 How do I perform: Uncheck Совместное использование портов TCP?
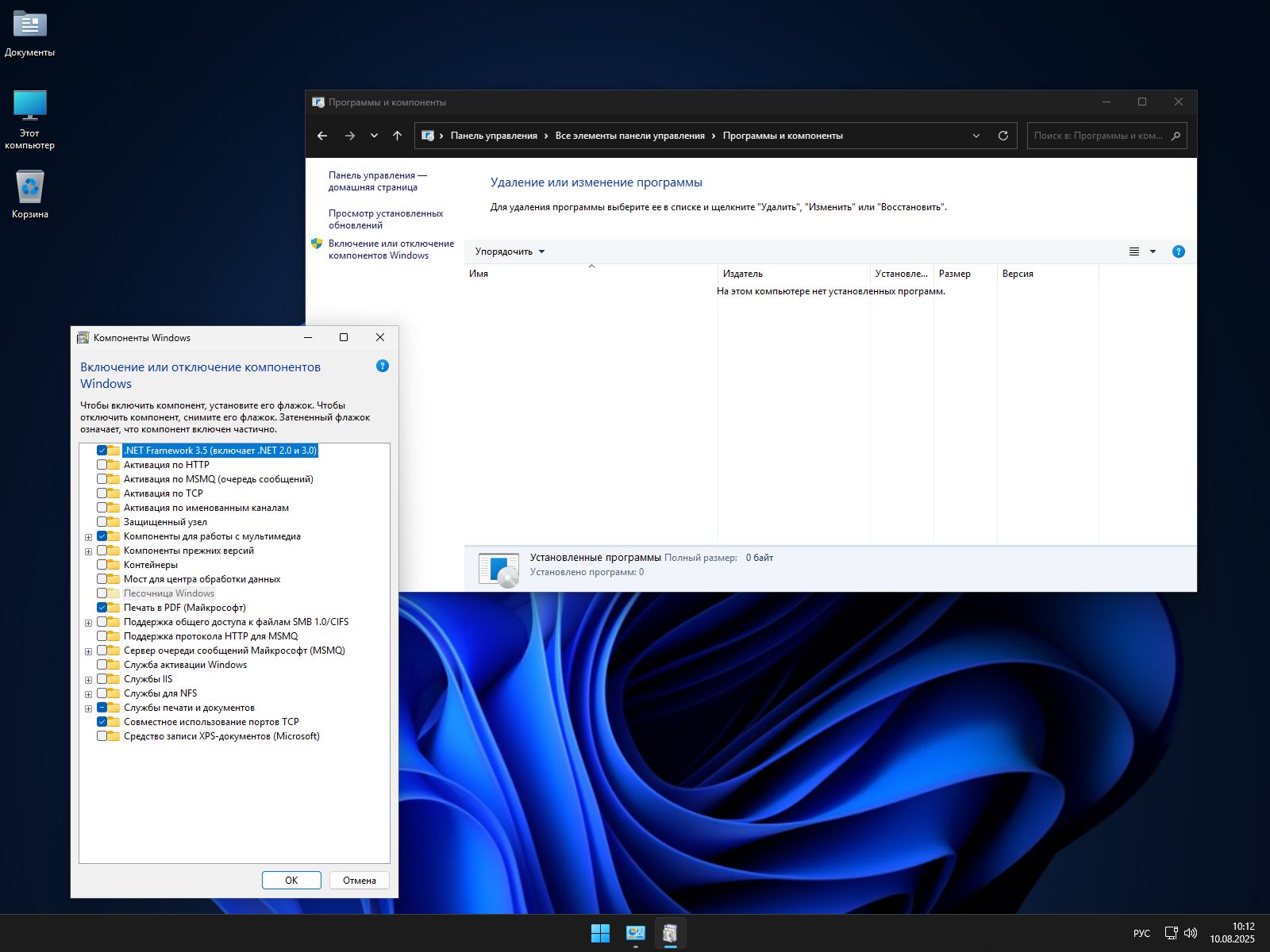click(x=102, y=722)
